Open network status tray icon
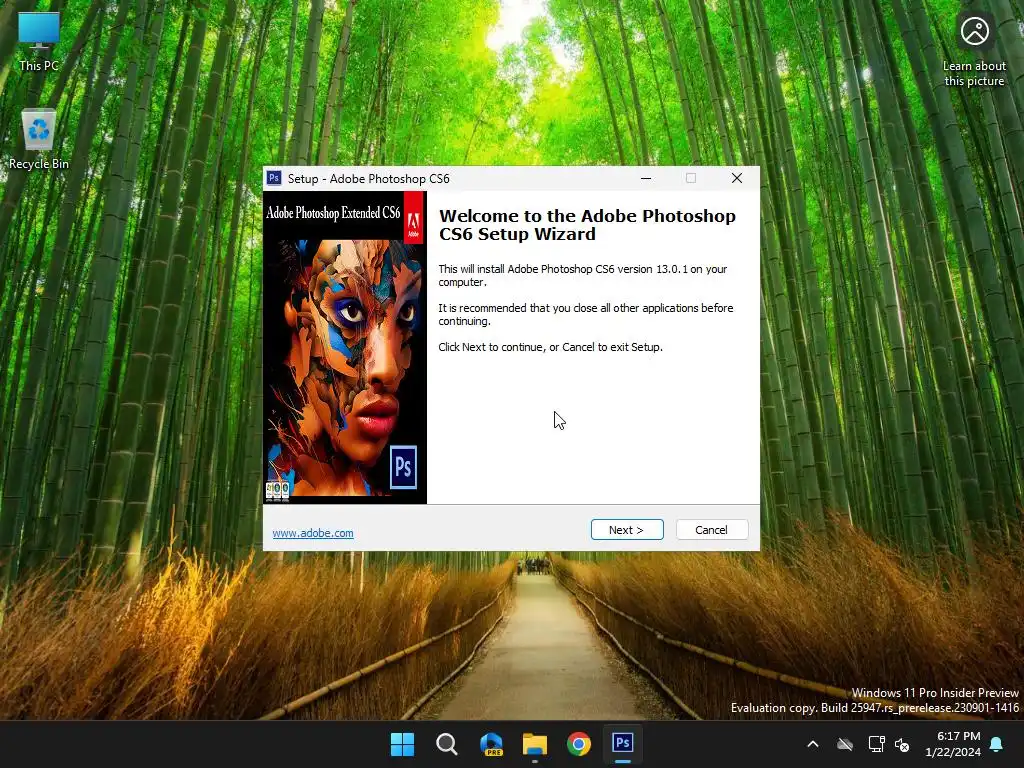Image resolution: width=1024 pixels, height=768 pixels. [x=876, y=744]
